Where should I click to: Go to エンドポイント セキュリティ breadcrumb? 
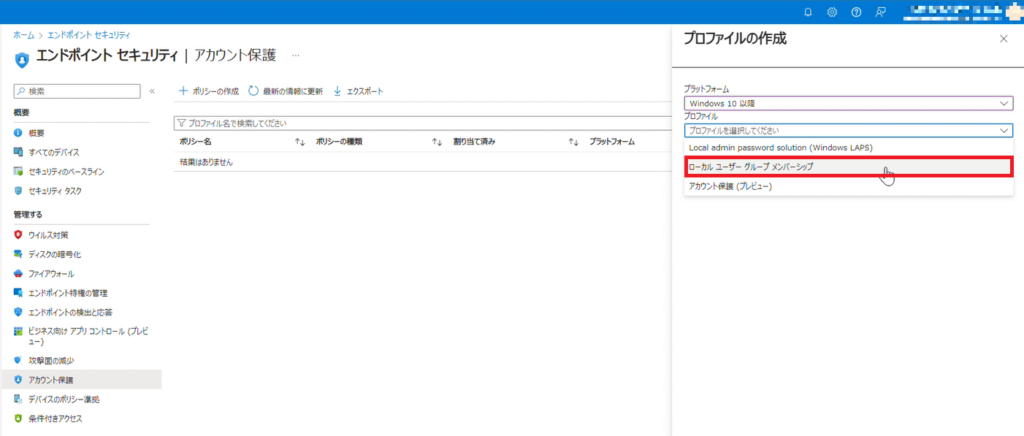[88, 35]
